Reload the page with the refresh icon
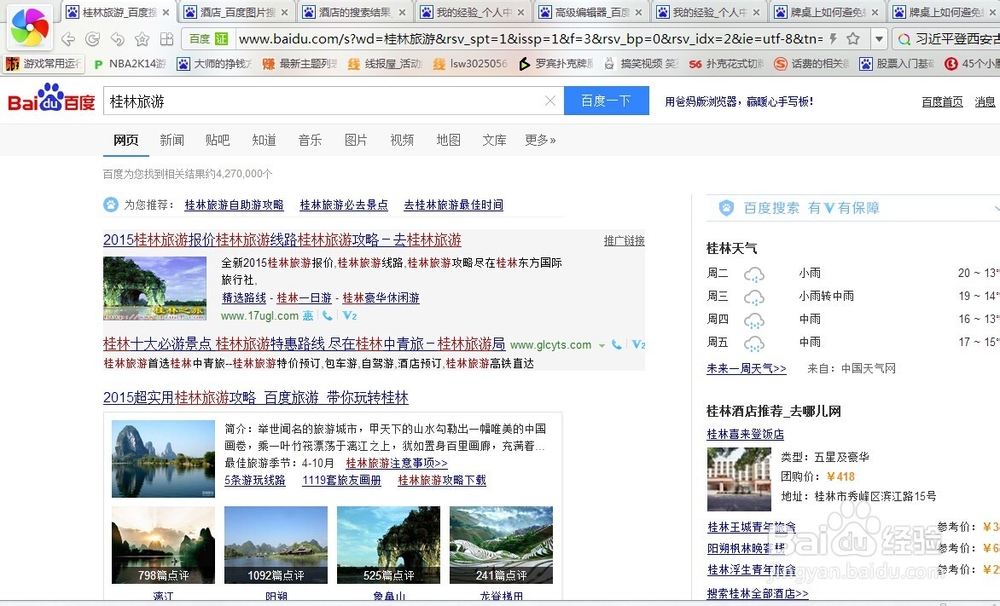Image resolution: width=1000 pixels, height=606 pixels. (92, 39)
